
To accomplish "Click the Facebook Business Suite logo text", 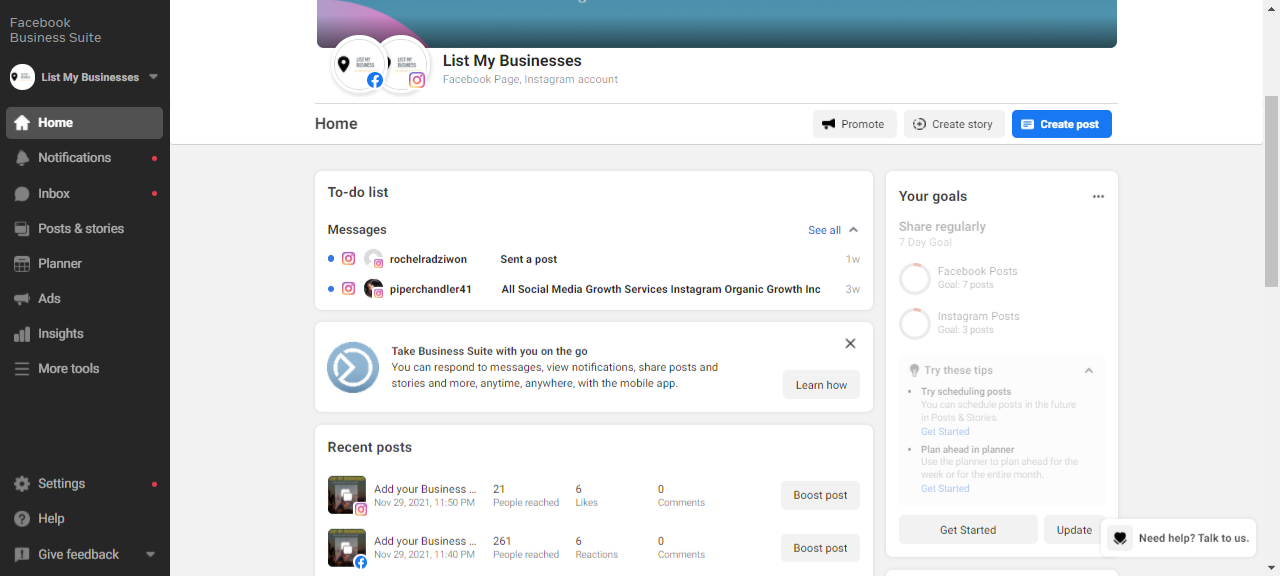I will [x=55, y=30].
